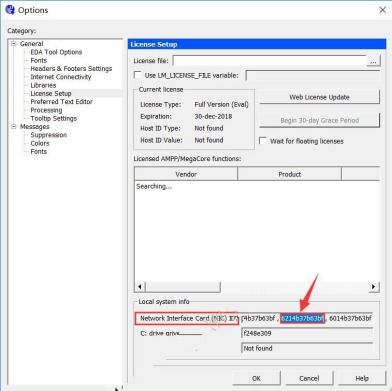Click the Cancel button
Screen dimensions: 392x391
309,378
